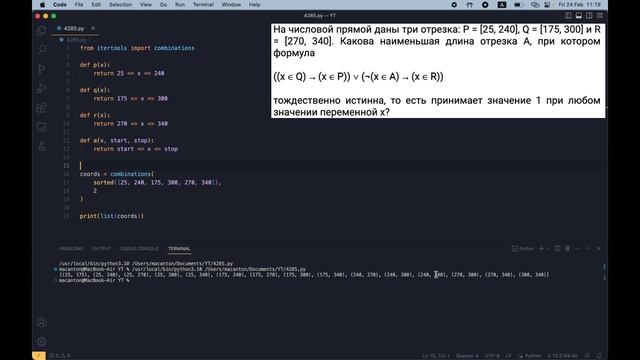This screenshot has width=640, height=360.
Task: Open the View menu
Action: coord(146,4)
